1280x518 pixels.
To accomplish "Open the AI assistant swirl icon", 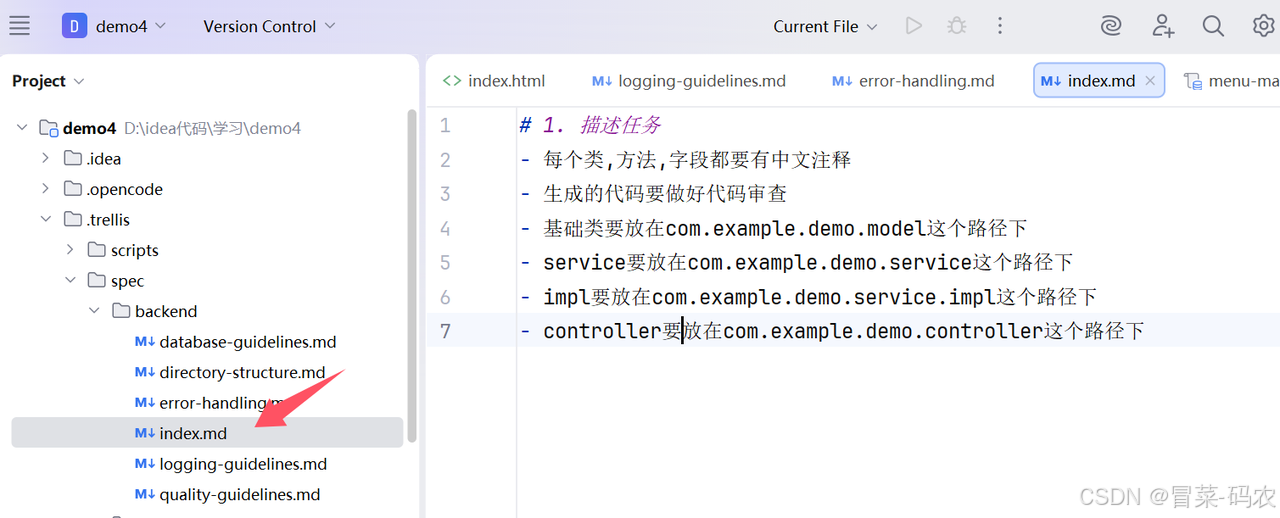I will [x=1111, y=26].
